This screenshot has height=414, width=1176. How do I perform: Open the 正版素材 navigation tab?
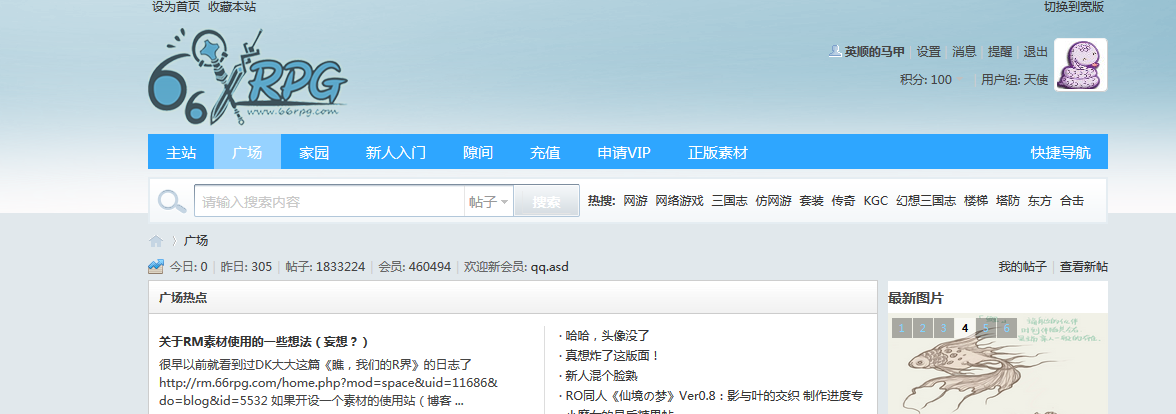[718, 152]
